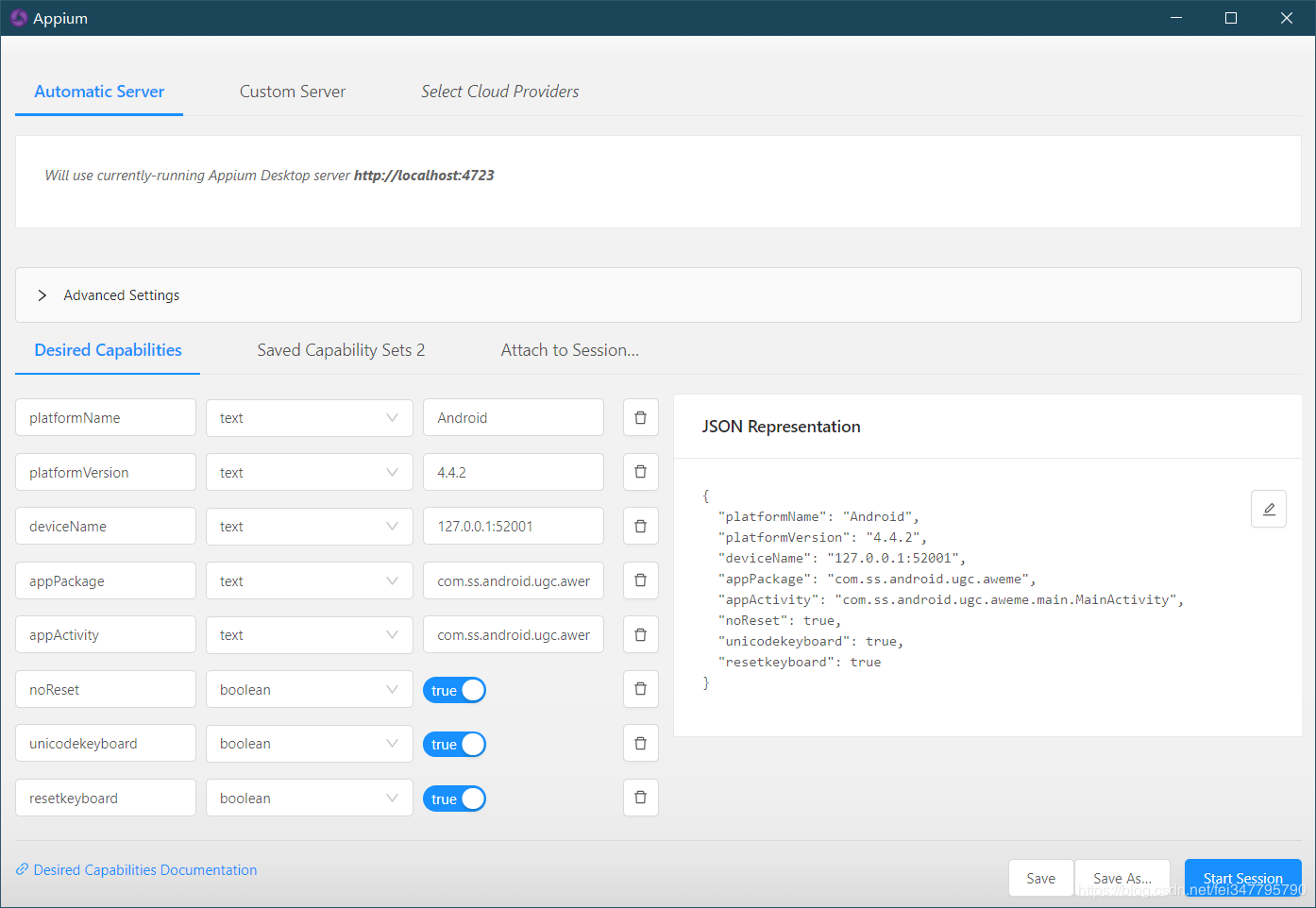The image size is (1316, 908).
Task: Delete the noReset capability row
Action: click(x=640, y=689)
